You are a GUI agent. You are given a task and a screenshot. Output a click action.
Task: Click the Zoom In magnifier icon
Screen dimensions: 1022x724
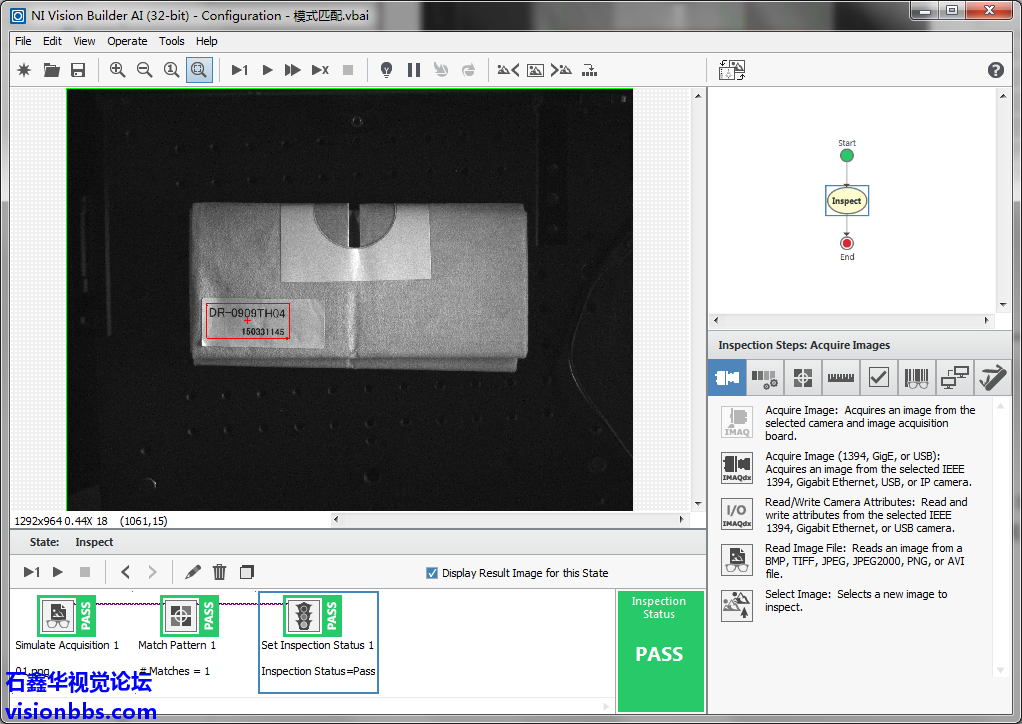[118, 70]
